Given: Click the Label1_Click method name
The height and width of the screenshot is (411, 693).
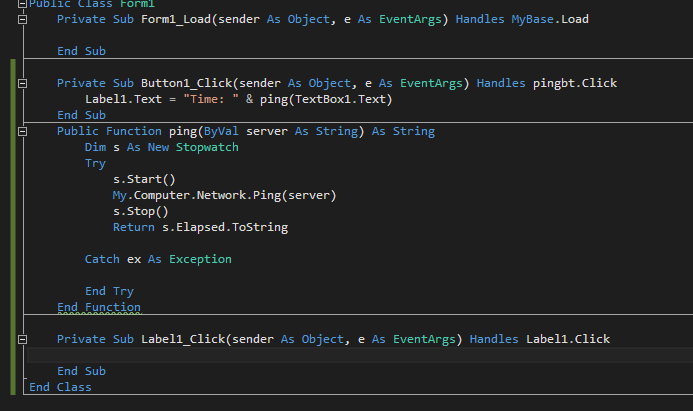Looking at the screenshot, I should pos(183,339).
